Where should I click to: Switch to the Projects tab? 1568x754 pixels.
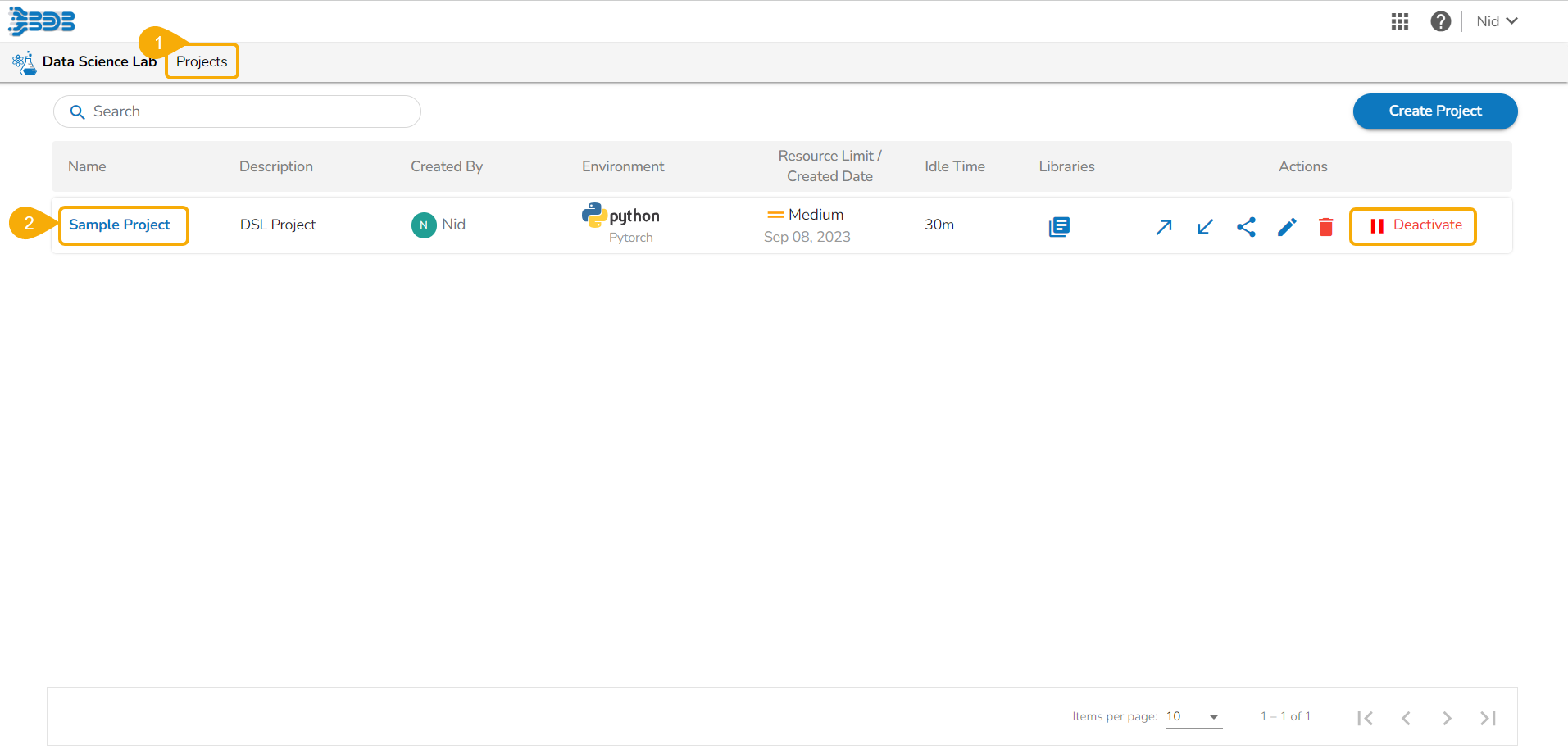[x=202, y=61]
